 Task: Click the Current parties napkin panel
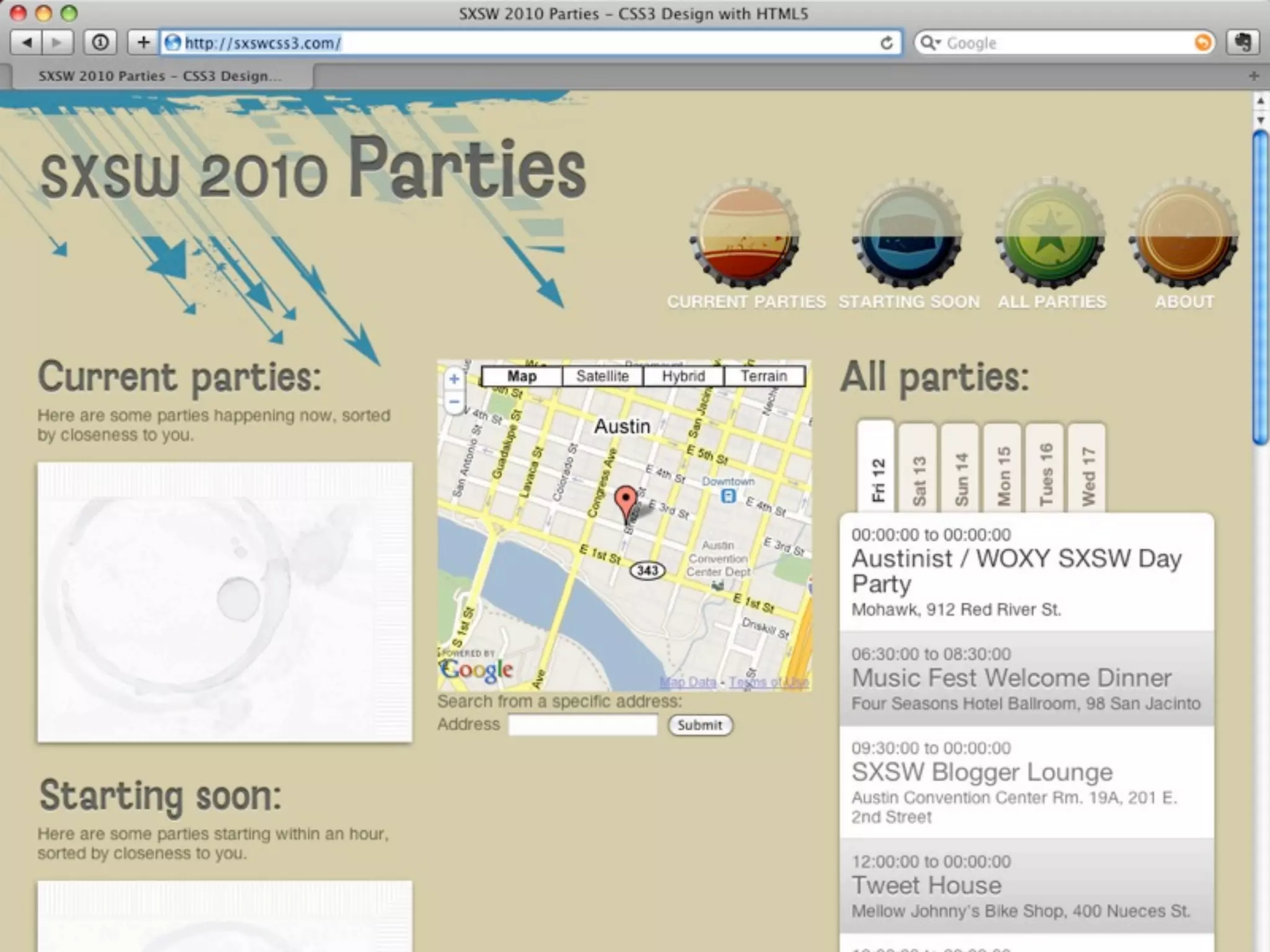click(224, 602)
